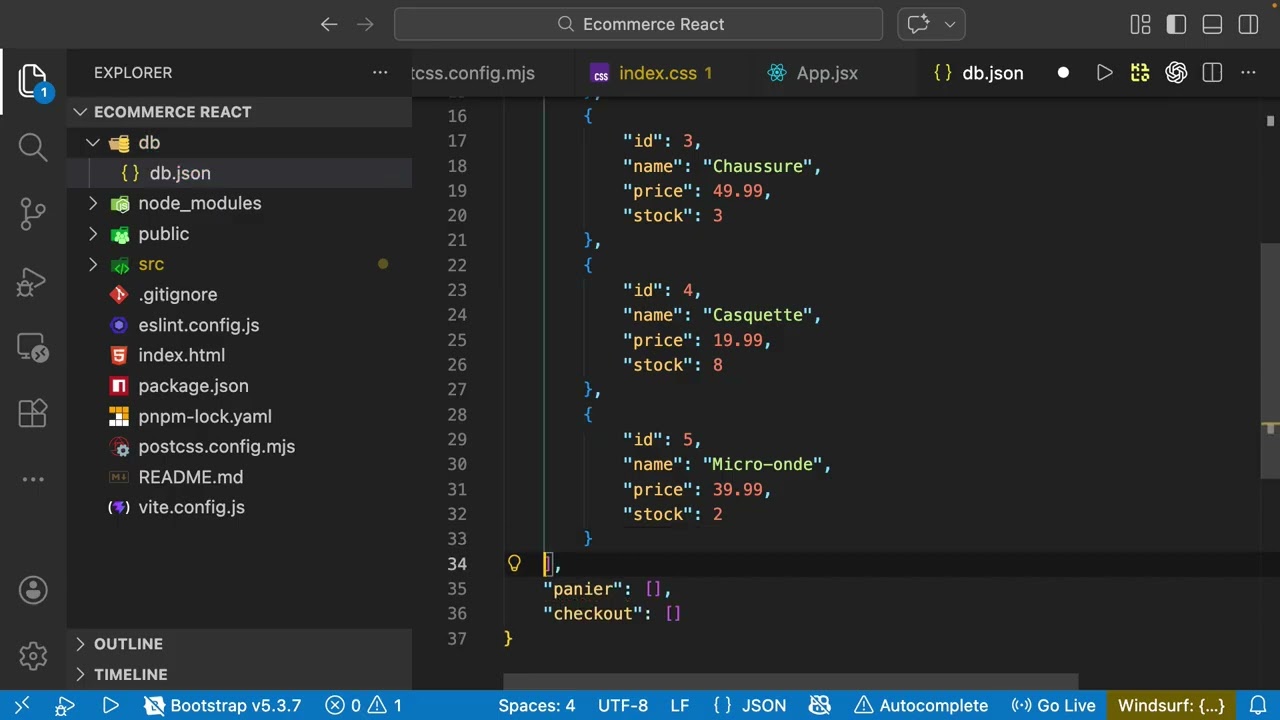
Task: Start Go Live server
Action: (1053, 706)
